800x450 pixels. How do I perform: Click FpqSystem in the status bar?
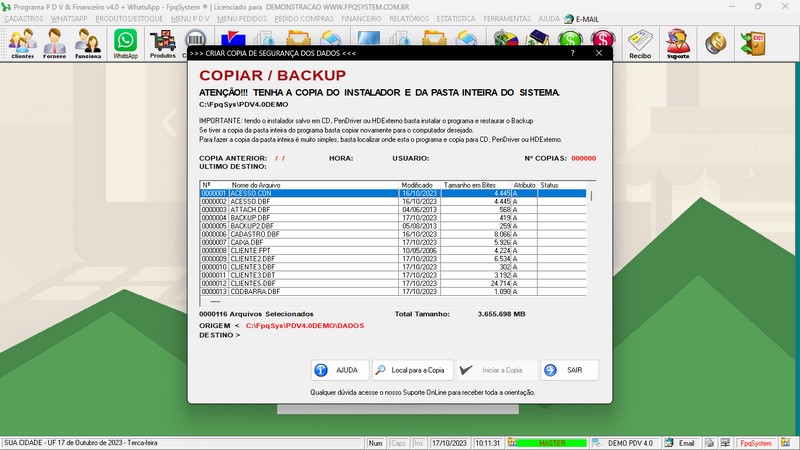(756, 443)
